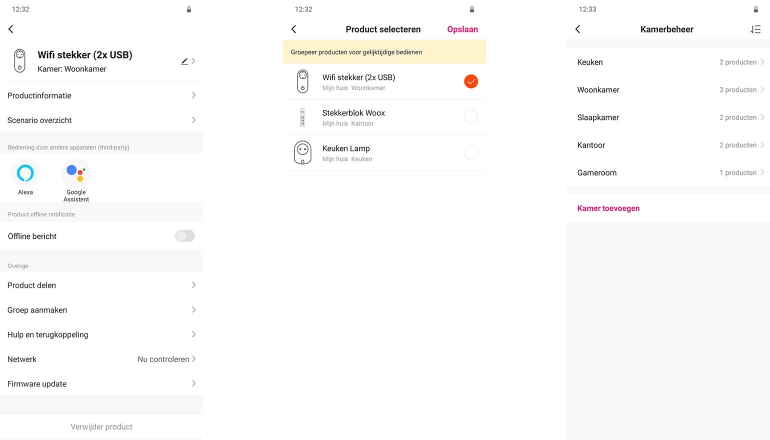Image resolution: width=770 pixels, height=440 pixels.
Task: Expand the Productinformatie row
Action: (x=101, y=95)
